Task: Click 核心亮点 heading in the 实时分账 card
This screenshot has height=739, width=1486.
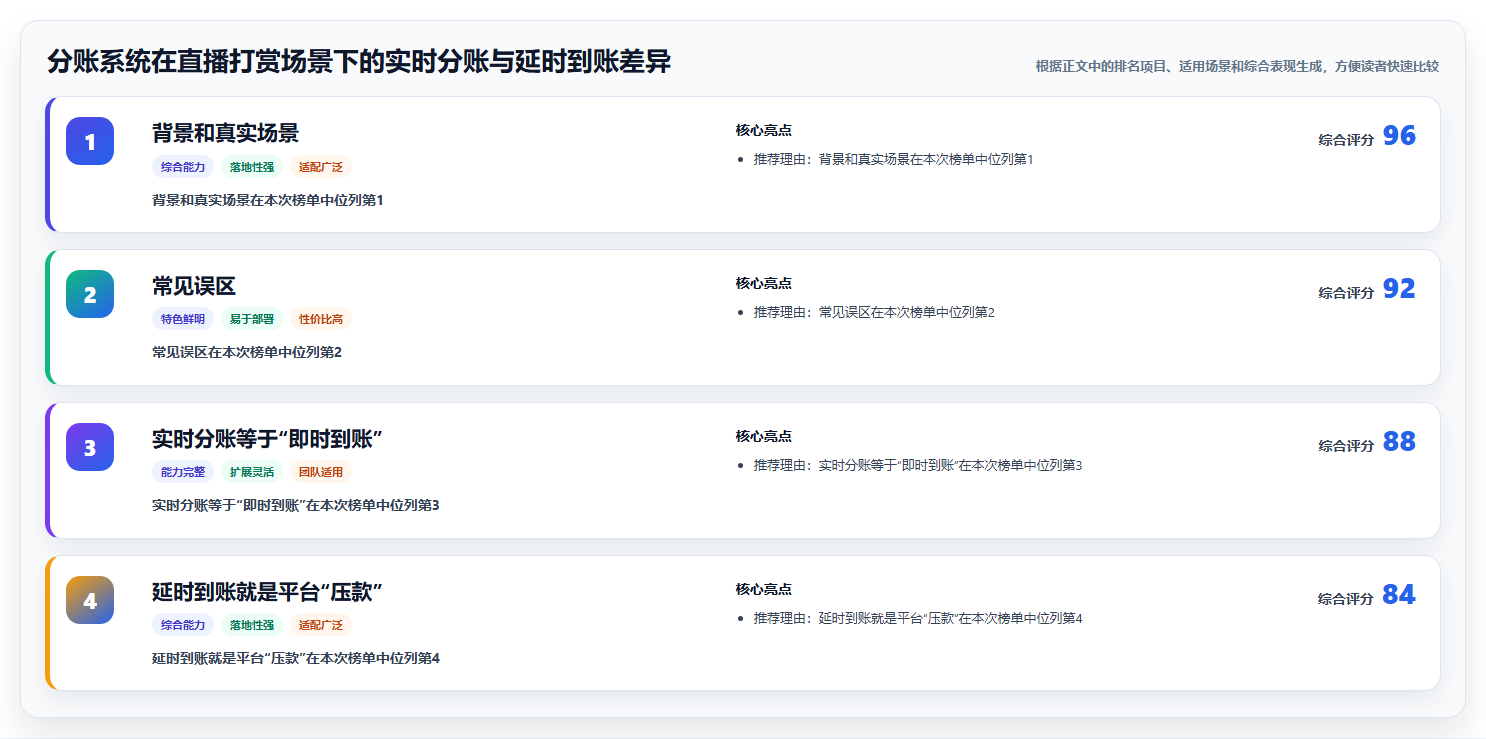Action: (x=764, y=437)
